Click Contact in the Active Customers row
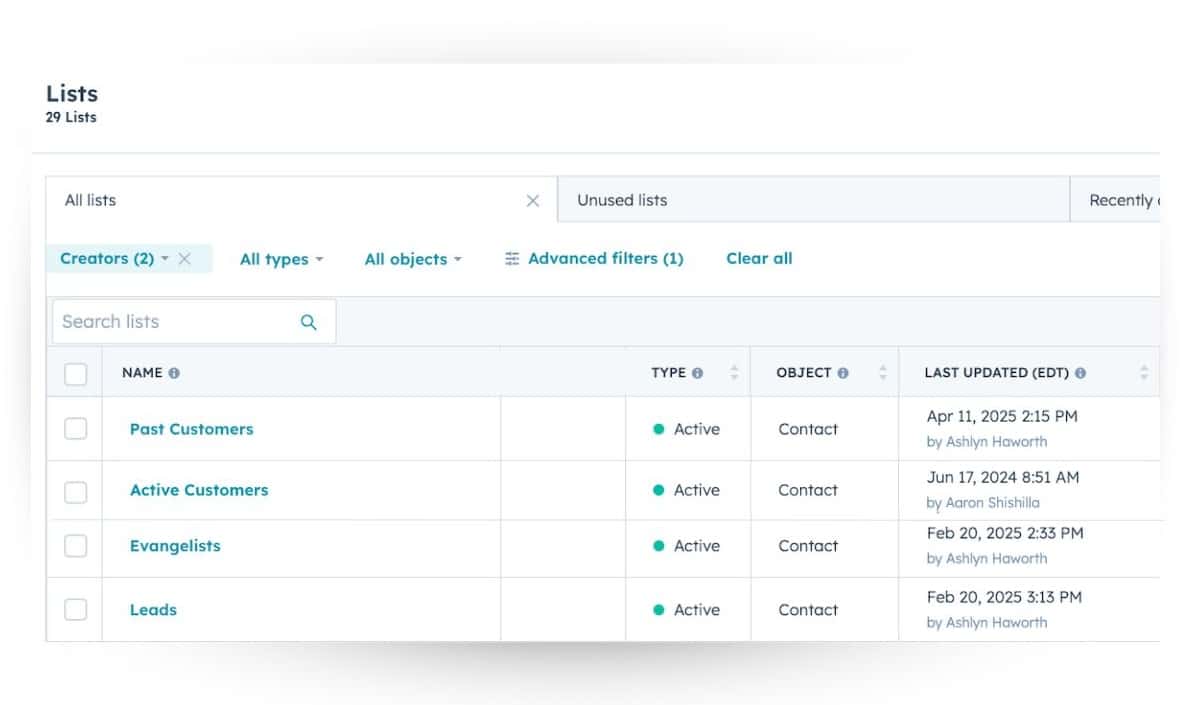This screenshot has width=1182, height=705. pos(808,490)
